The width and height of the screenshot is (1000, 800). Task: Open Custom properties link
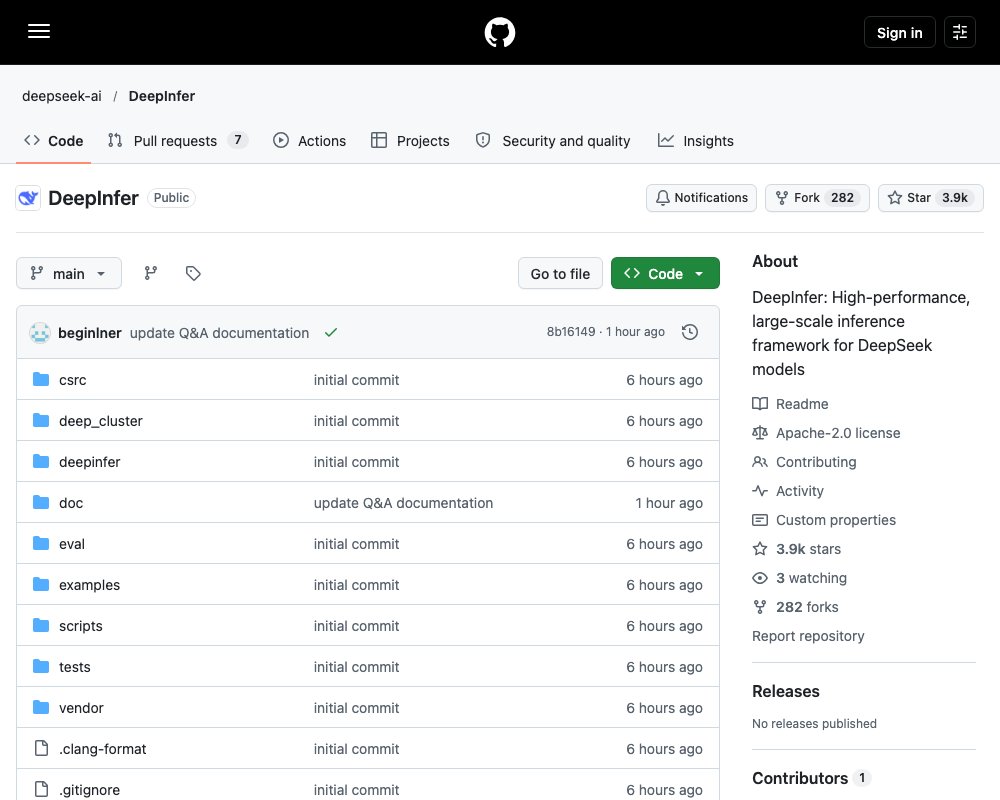[x=835, y=519]
